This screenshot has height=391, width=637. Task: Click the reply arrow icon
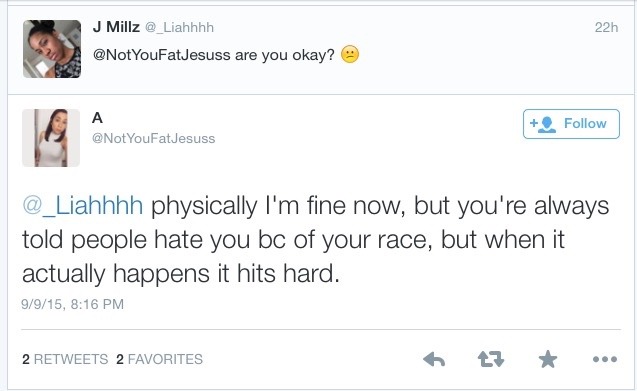point(434,359)
